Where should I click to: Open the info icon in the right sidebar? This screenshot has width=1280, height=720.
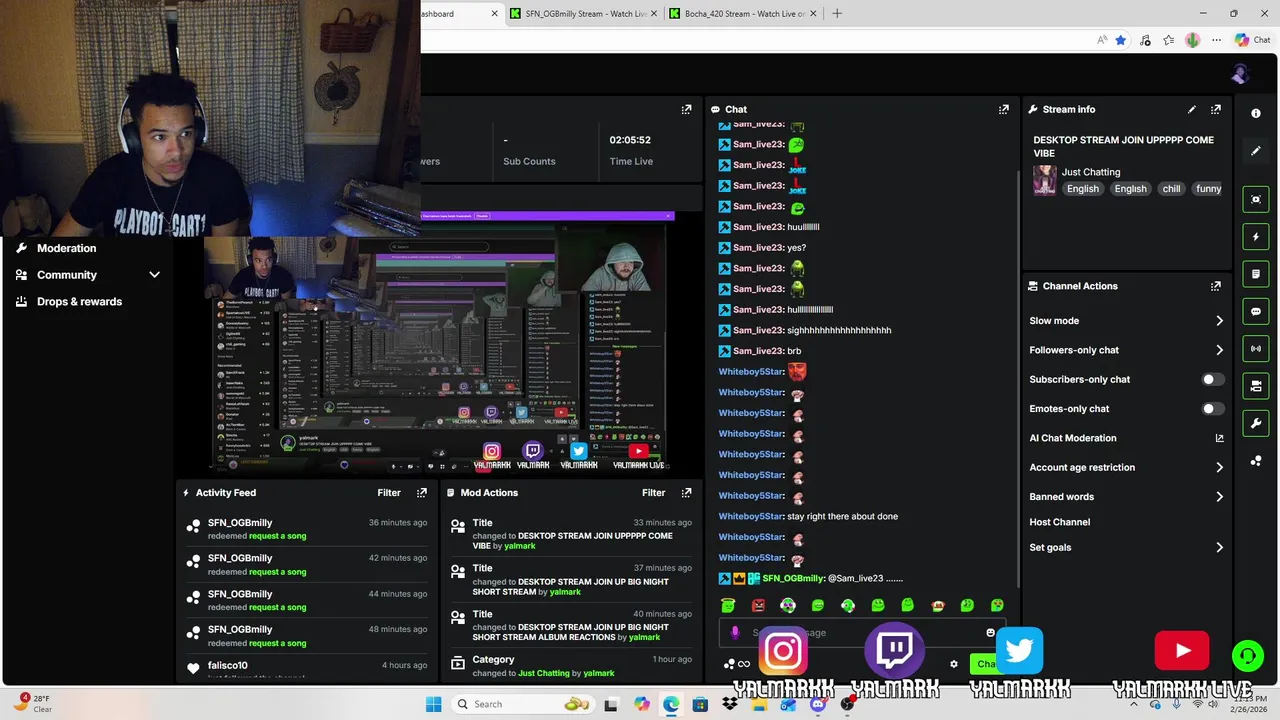coord(1256,113)
